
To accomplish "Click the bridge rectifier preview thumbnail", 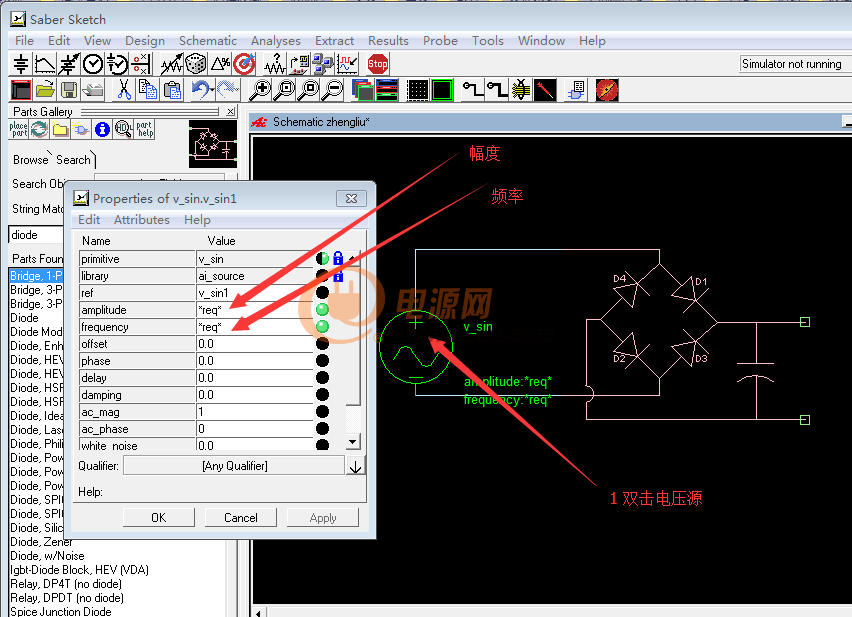I will click(213, 144).
